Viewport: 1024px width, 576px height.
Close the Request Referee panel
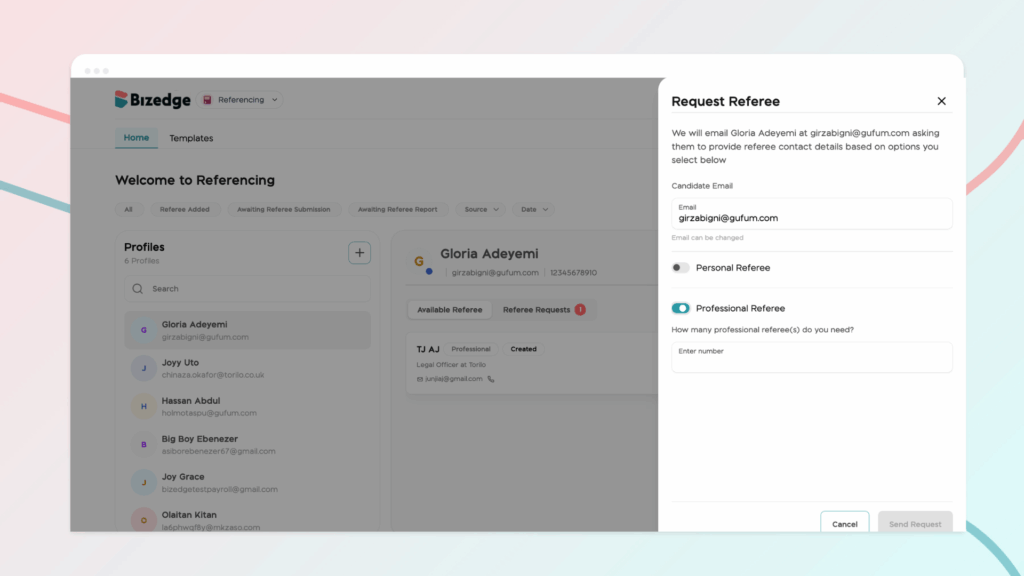(941, 101)
